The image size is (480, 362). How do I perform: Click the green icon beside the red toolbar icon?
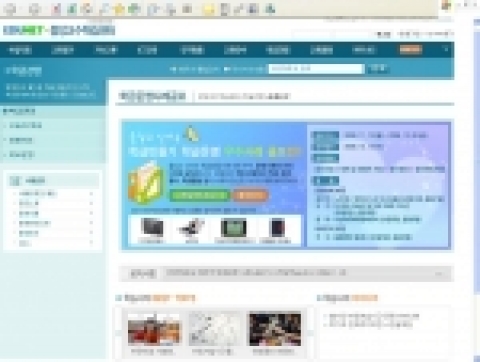click(72, 9)
